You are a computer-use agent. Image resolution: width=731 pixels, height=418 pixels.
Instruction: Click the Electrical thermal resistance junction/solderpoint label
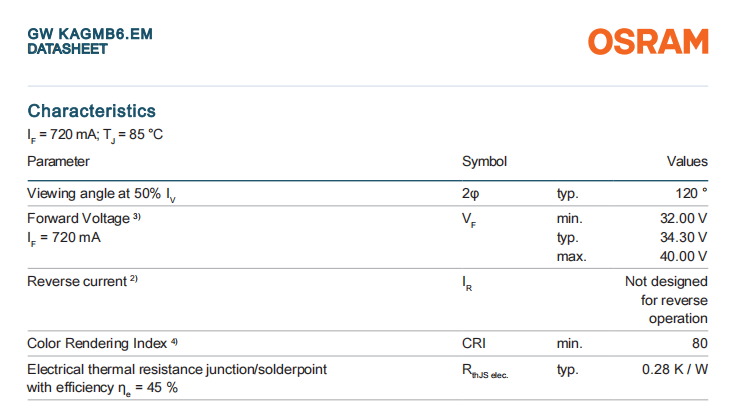click(x=177, y=369)
